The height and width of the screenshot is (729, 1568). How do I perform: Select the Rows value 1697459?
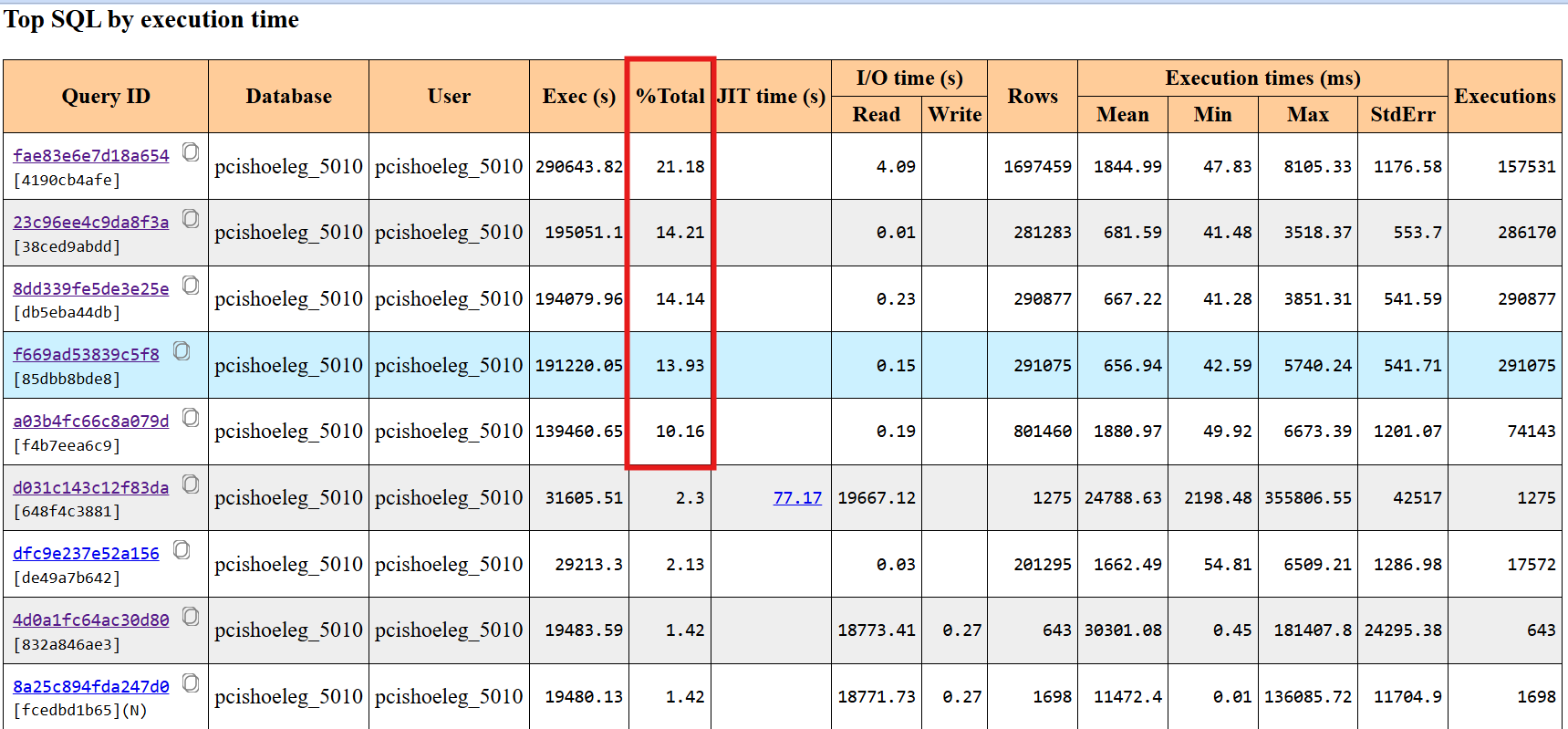coord(1038,167)
